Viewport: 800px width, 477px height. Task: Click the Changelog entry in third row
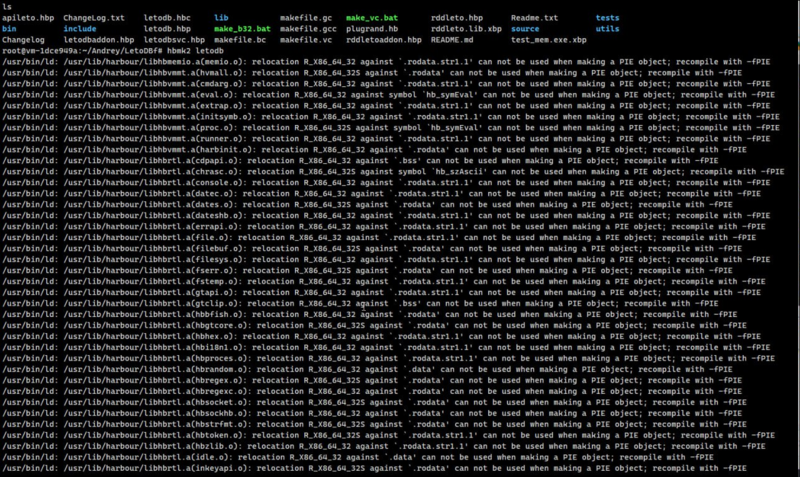click(x=23, y=40)
